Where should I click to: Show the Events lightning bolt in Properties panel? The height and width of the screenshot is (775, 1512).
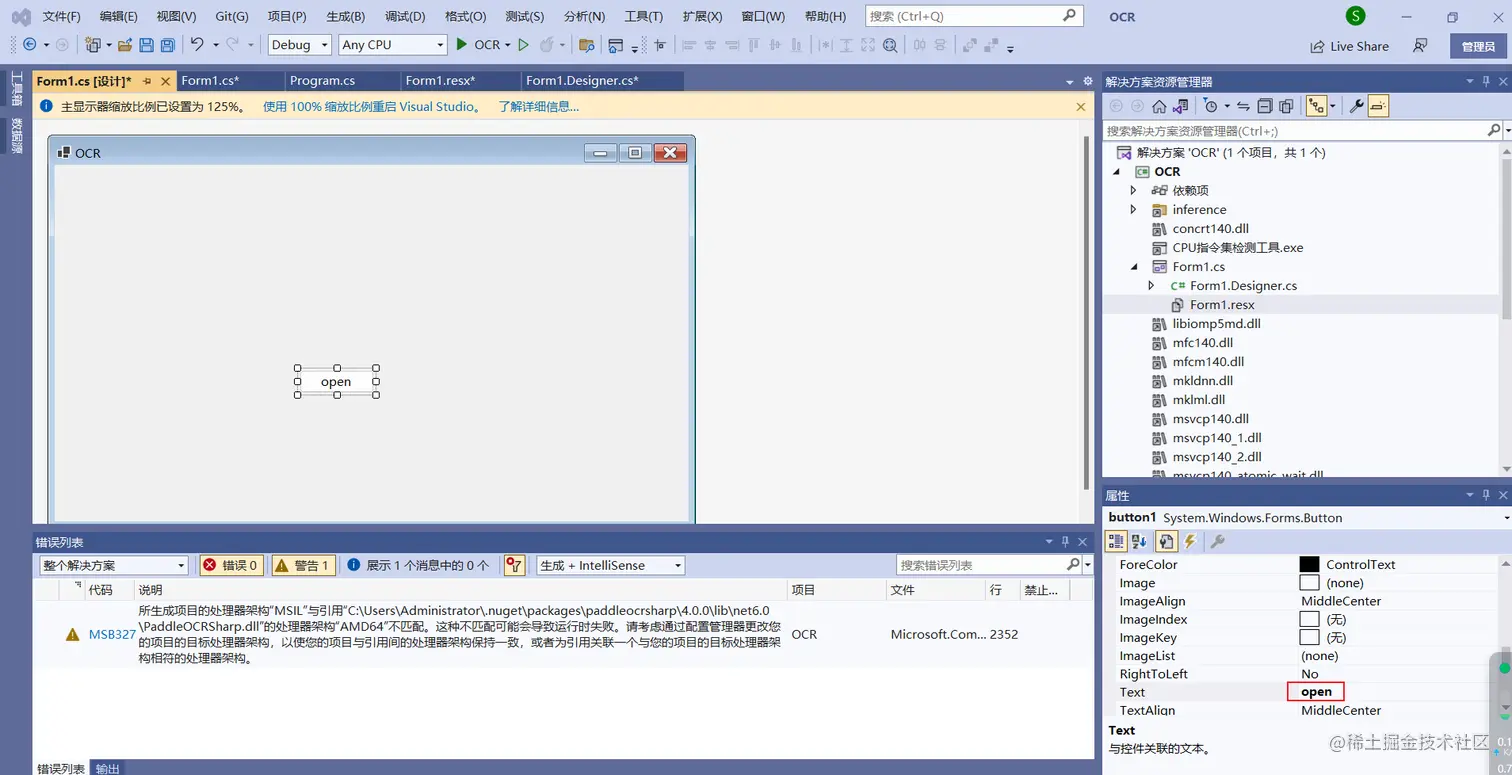1190,541
